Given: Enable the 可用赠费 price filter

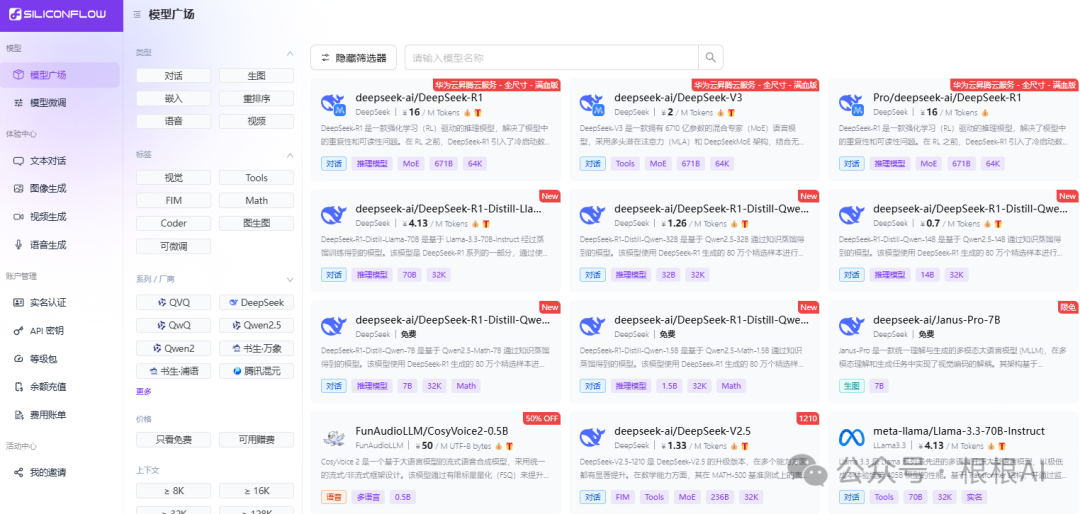Looking at the screenshot, I should click(x=256, y=440).
